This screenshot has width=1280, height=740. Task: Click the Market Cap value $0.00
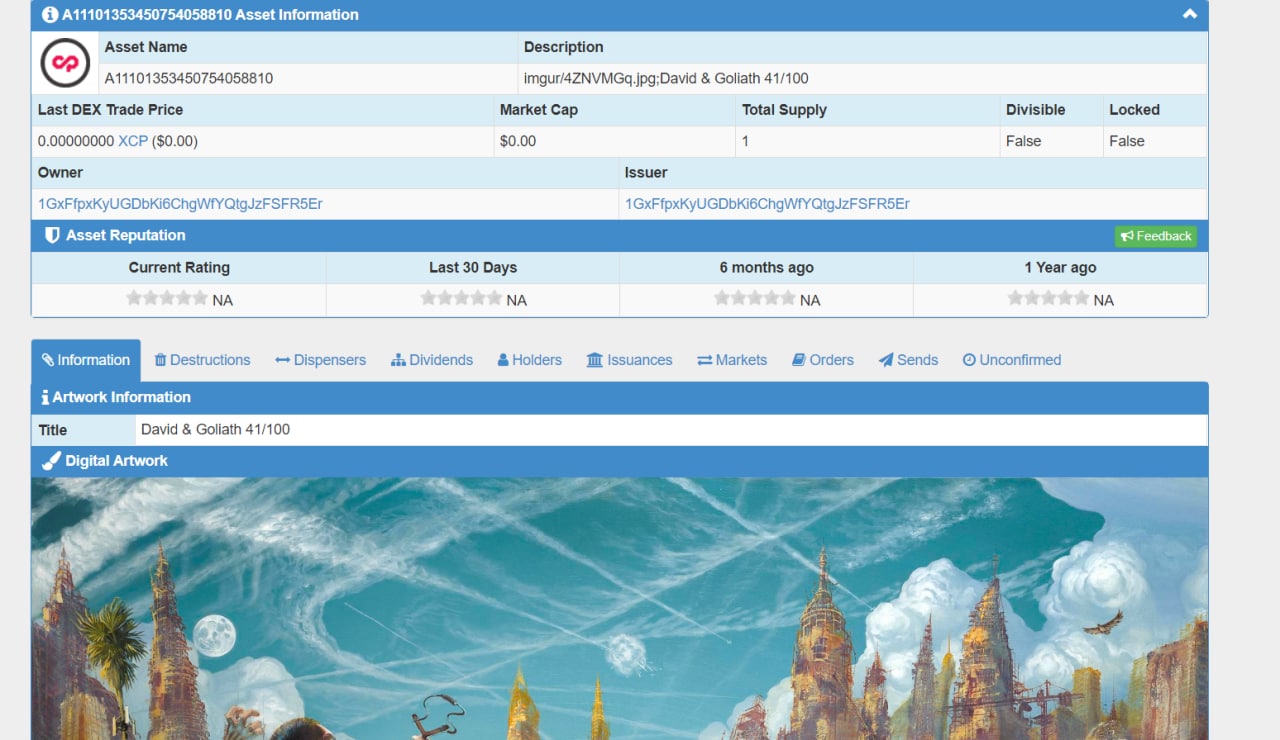tap(518, 141)
